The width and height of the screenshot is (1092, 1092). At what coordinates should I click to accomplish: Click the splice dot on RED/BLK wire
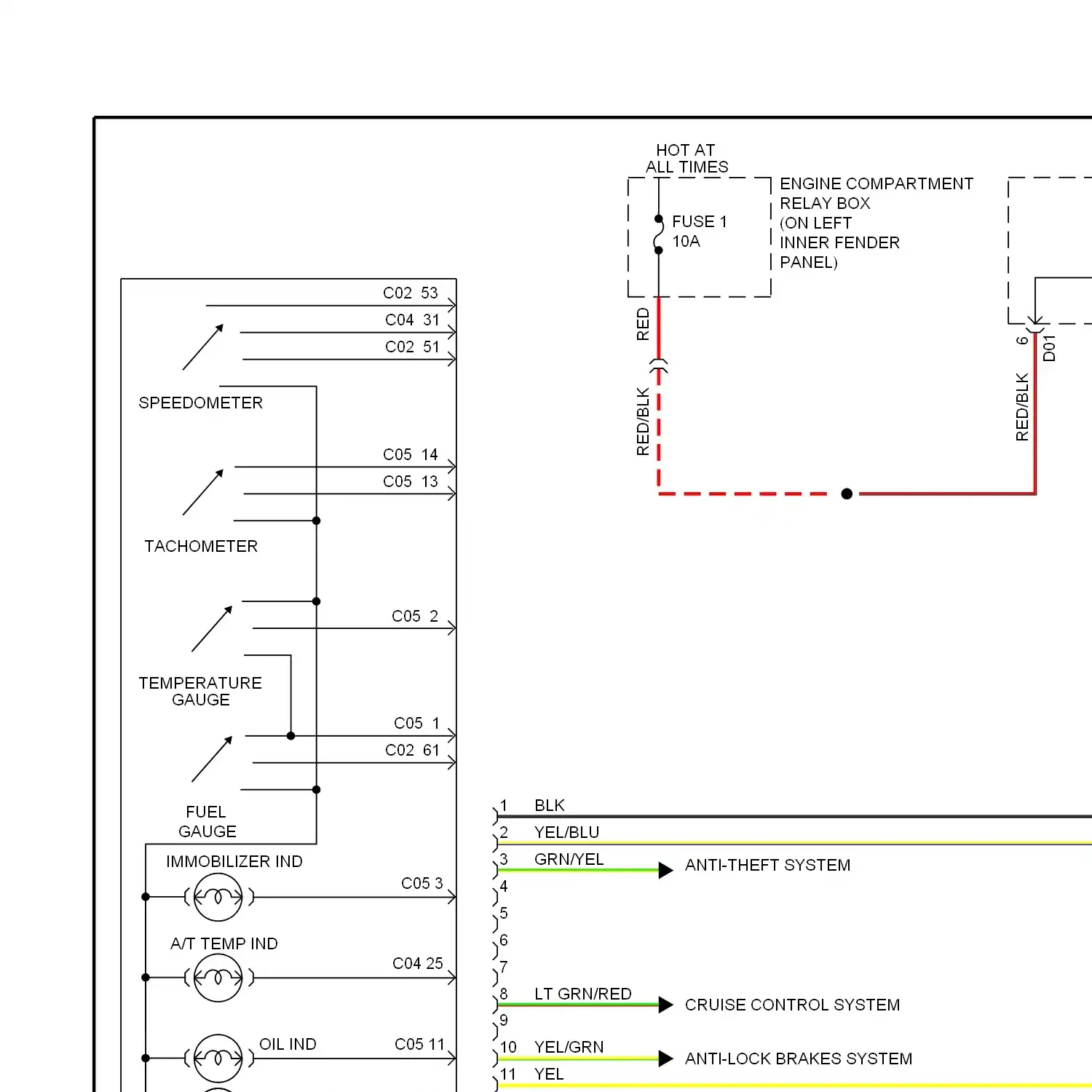(847, 494)
